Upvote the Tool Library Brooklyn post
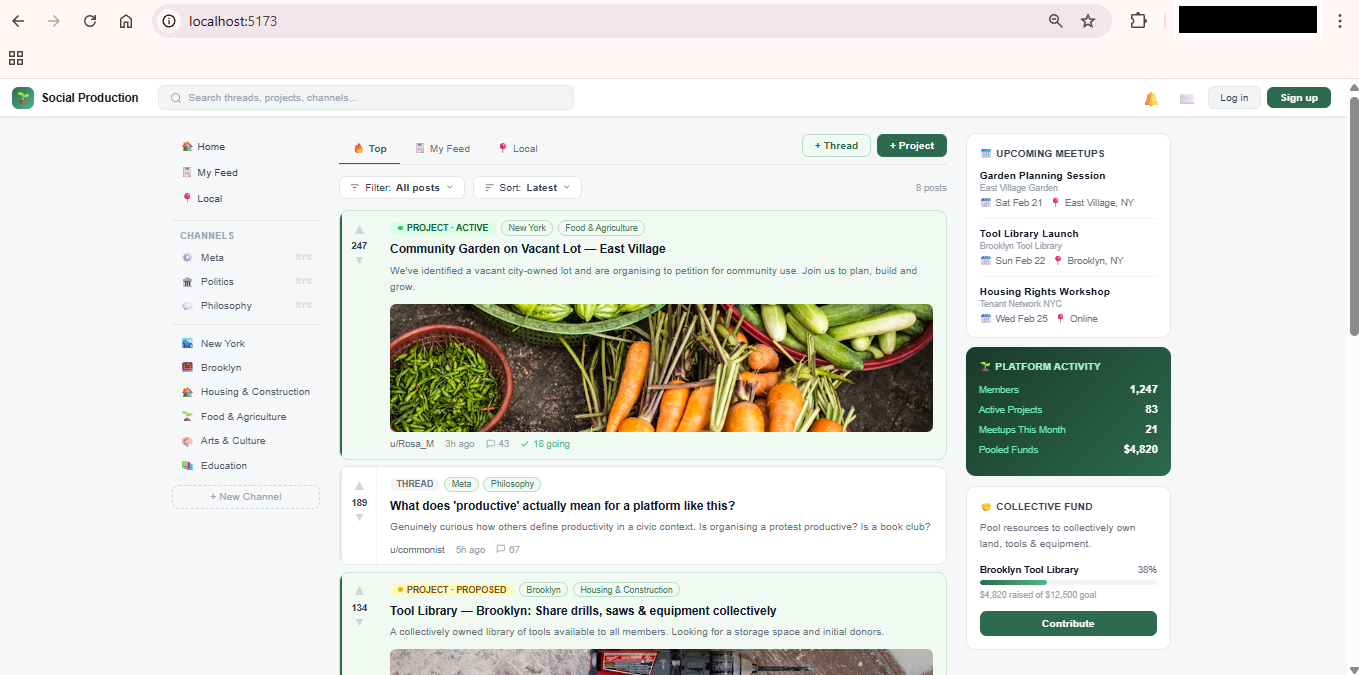The height and width of the screenshot is (675, 1359). click(x=359, y=591)
